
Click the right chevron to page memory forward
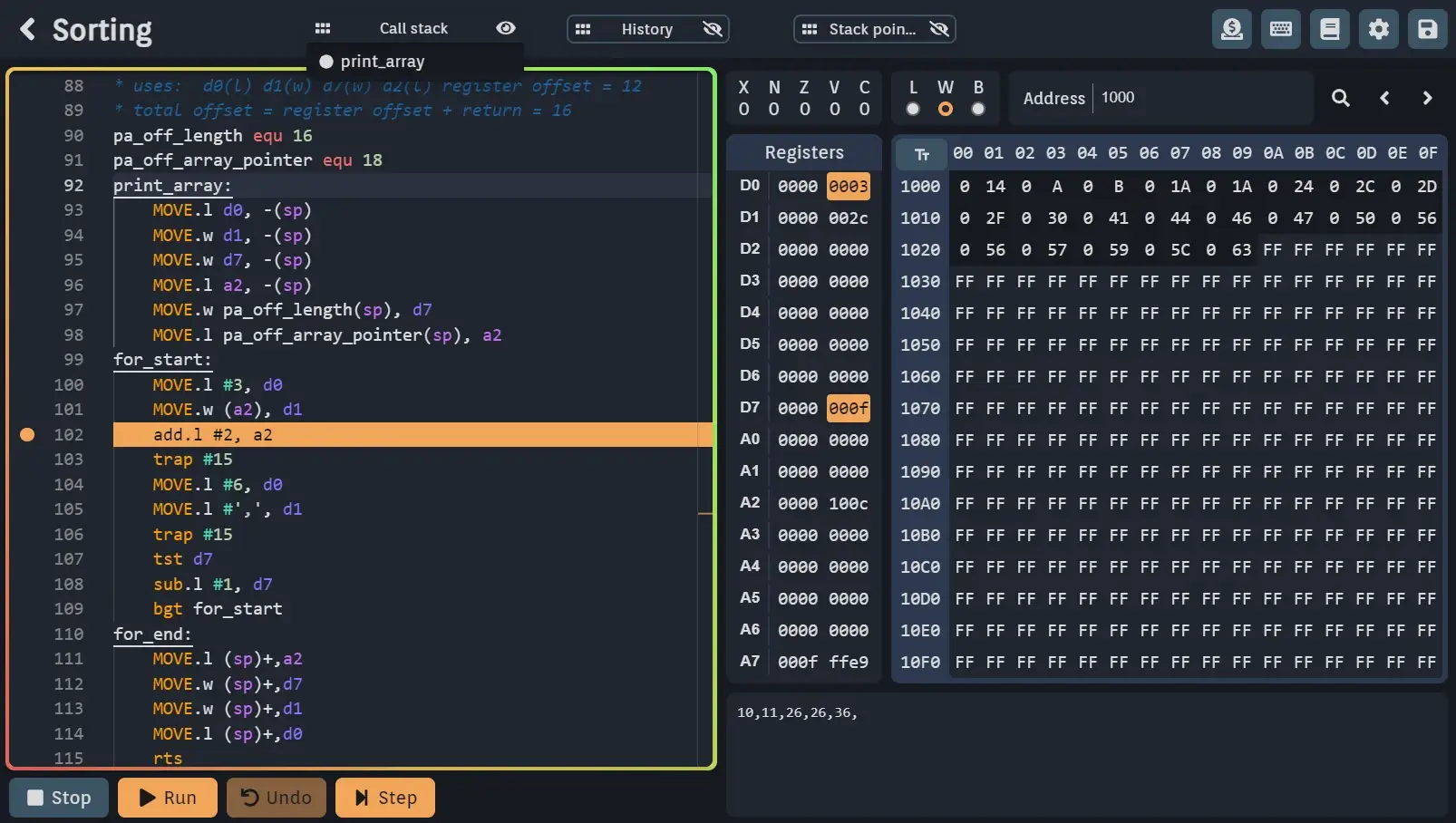1426,98
